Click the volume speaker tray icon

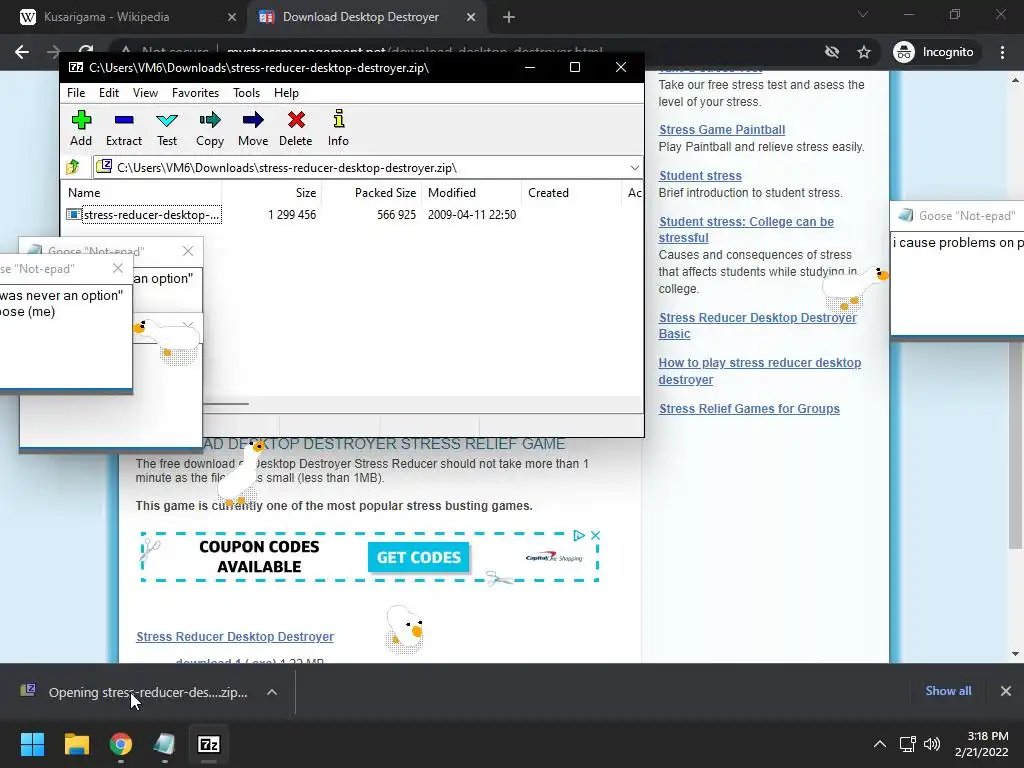932,744
